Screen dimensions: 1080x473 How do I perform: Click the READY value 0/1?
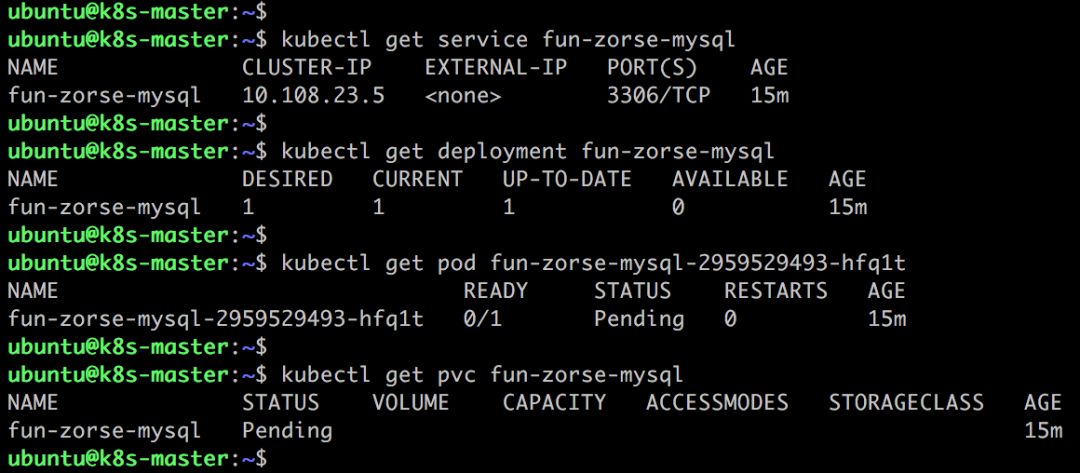coord(482,319)
